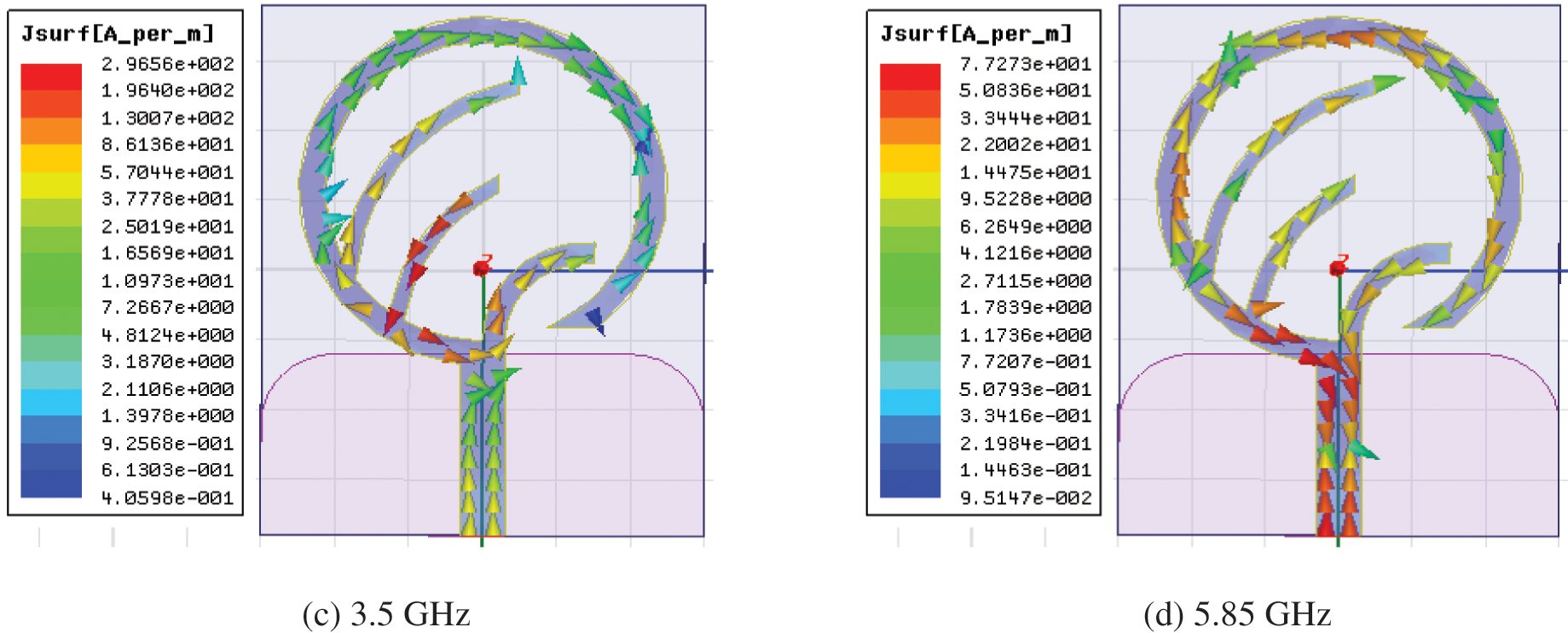
Task: Click the legend value 1.4475e+001
Action: [1026, 172]
